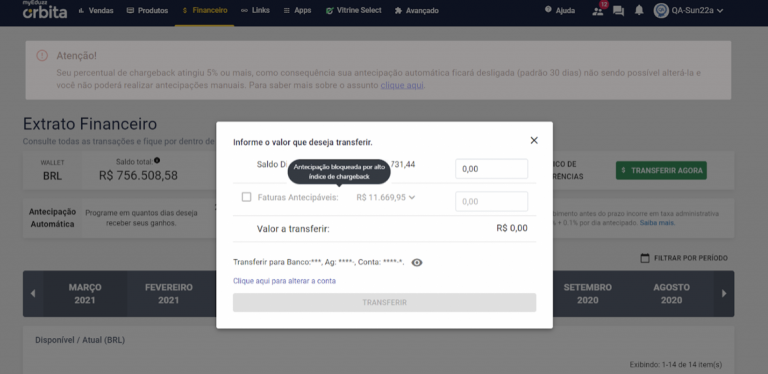This screenshot has height=374, width=768.
Task: Click the Saldo total info icon
Action: tap(157, 161)
